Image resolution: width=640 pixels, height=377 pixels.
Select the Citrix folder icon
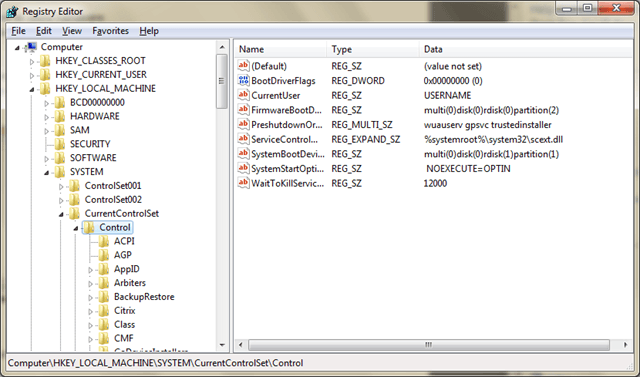coord(104,310)
